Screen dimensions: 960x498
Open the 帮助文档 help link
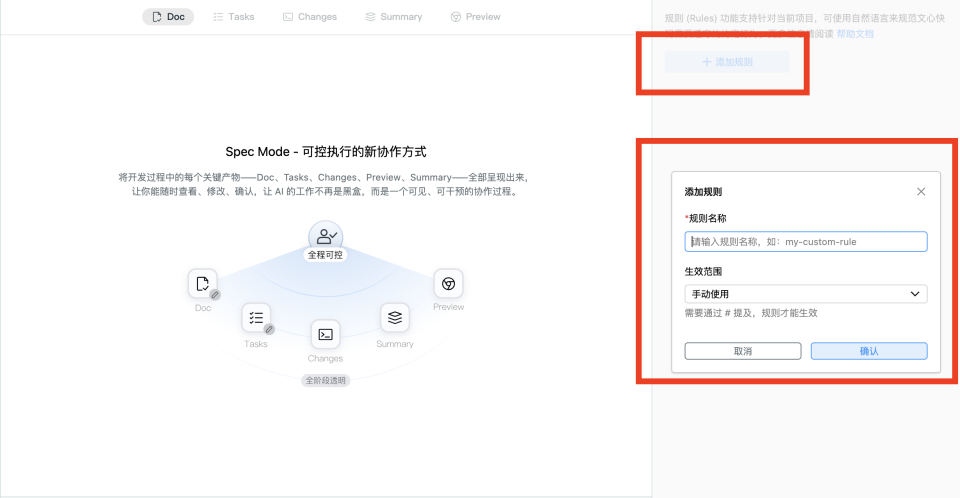tap(855, 34)
